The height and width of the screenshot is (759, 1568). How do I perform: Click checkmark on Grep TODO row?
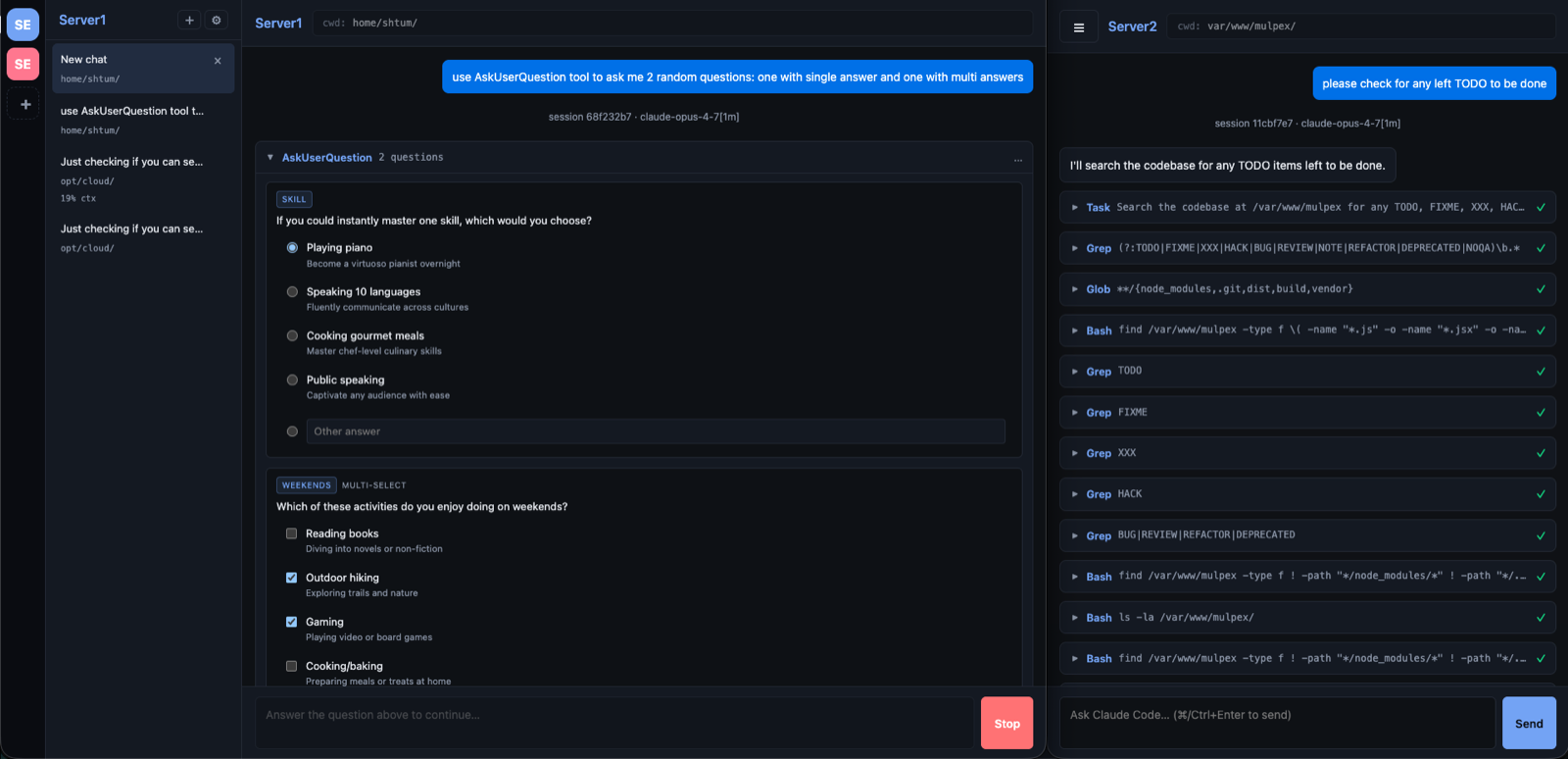pos(1541,372)
